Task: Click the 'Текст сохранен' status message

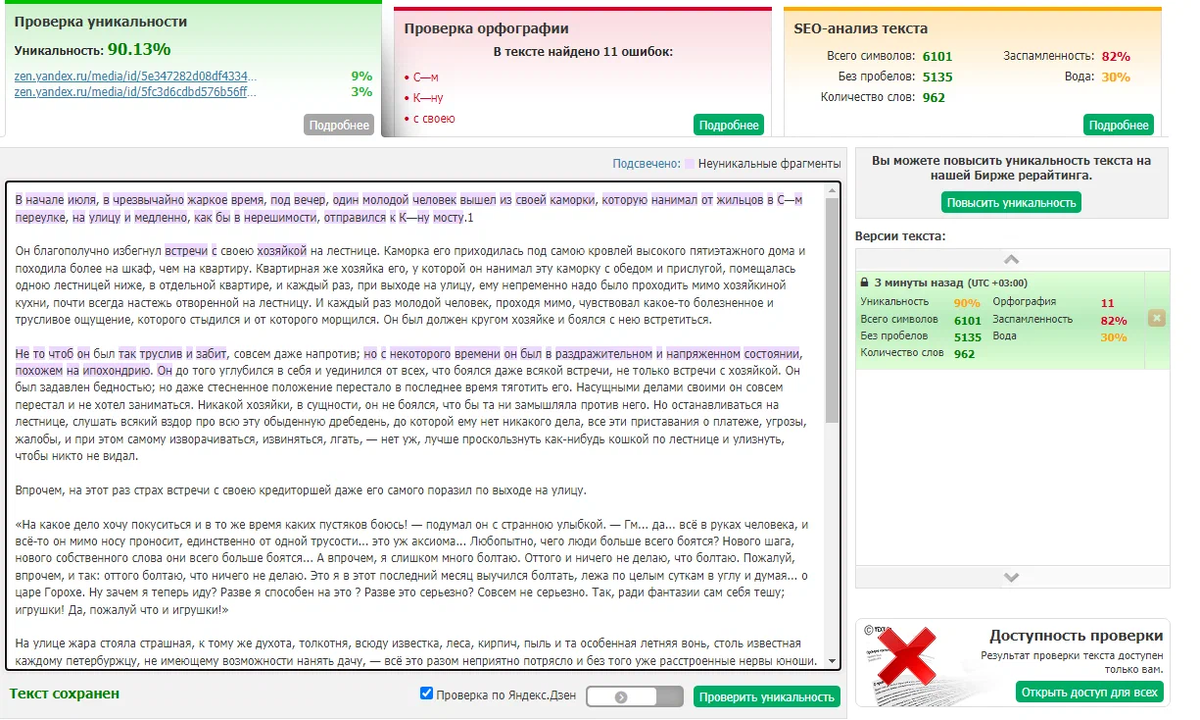Action: [x=64, y=693]
